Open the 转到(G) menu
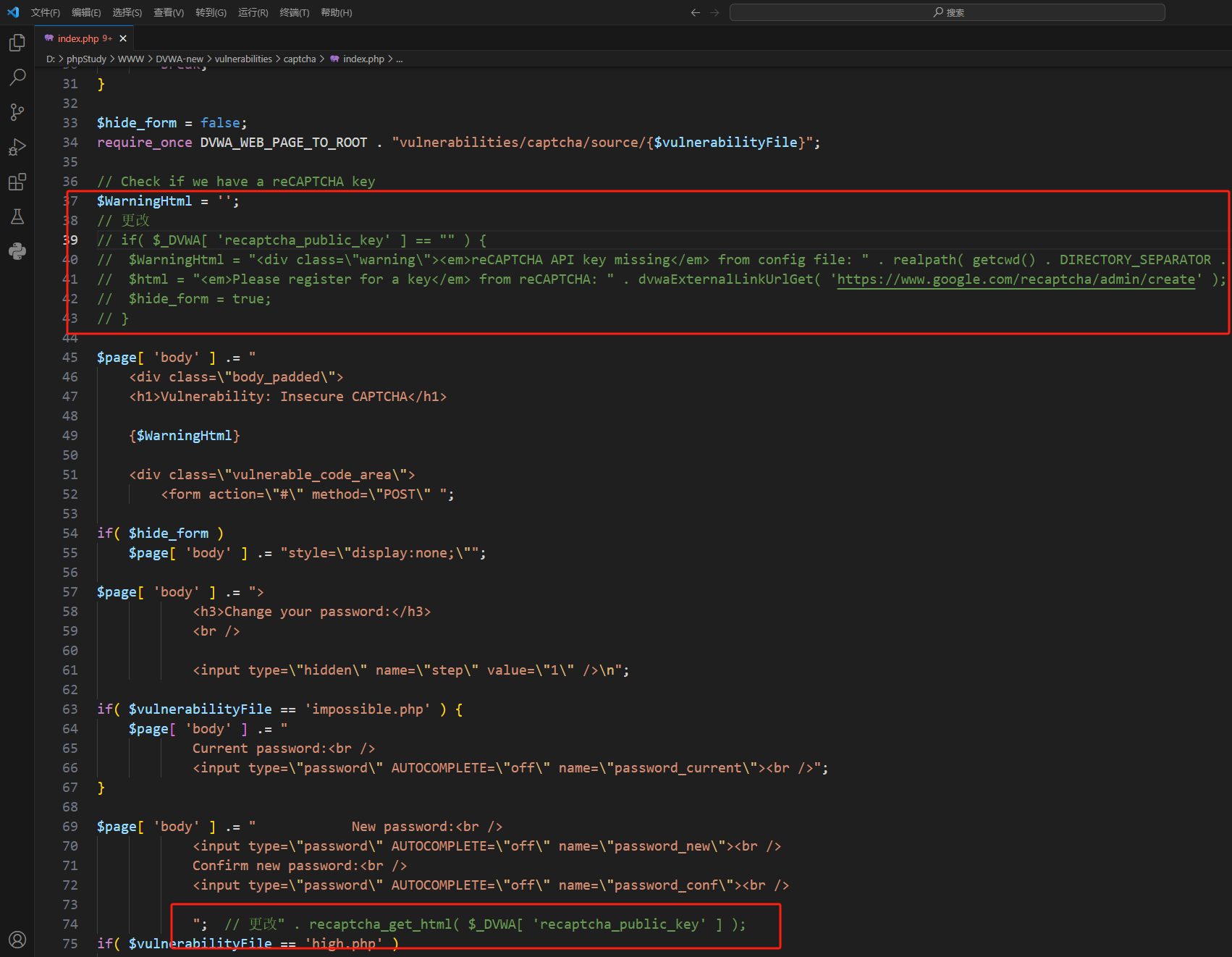Image resolution: width=1232 pixels, height=957 pixels. pyautogui.click(x=211, y=12)
